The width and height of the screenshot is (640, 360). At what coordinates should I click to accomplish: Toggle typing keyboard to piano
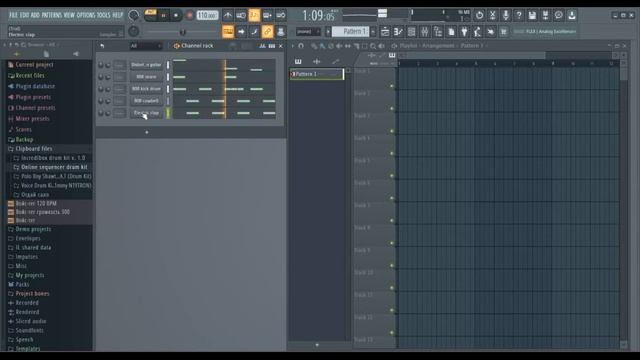(228, 31)
